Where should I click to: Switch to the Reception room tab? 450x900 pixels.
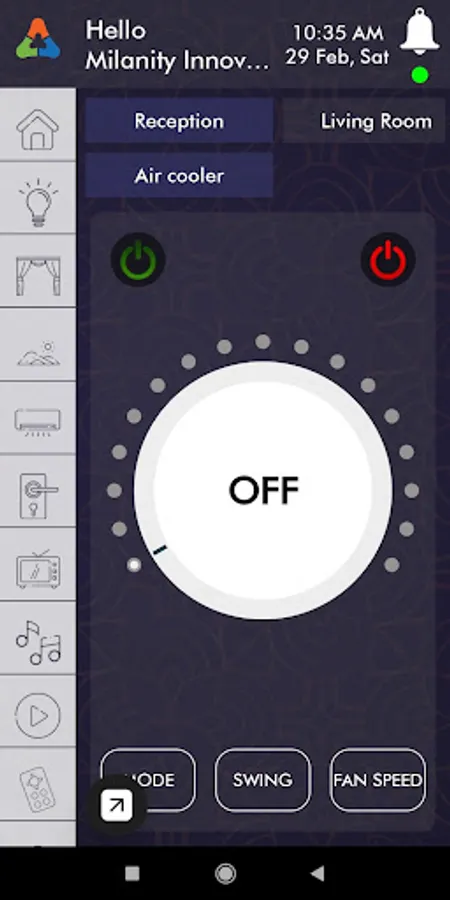pyautogui.click(x=179, y=121)
